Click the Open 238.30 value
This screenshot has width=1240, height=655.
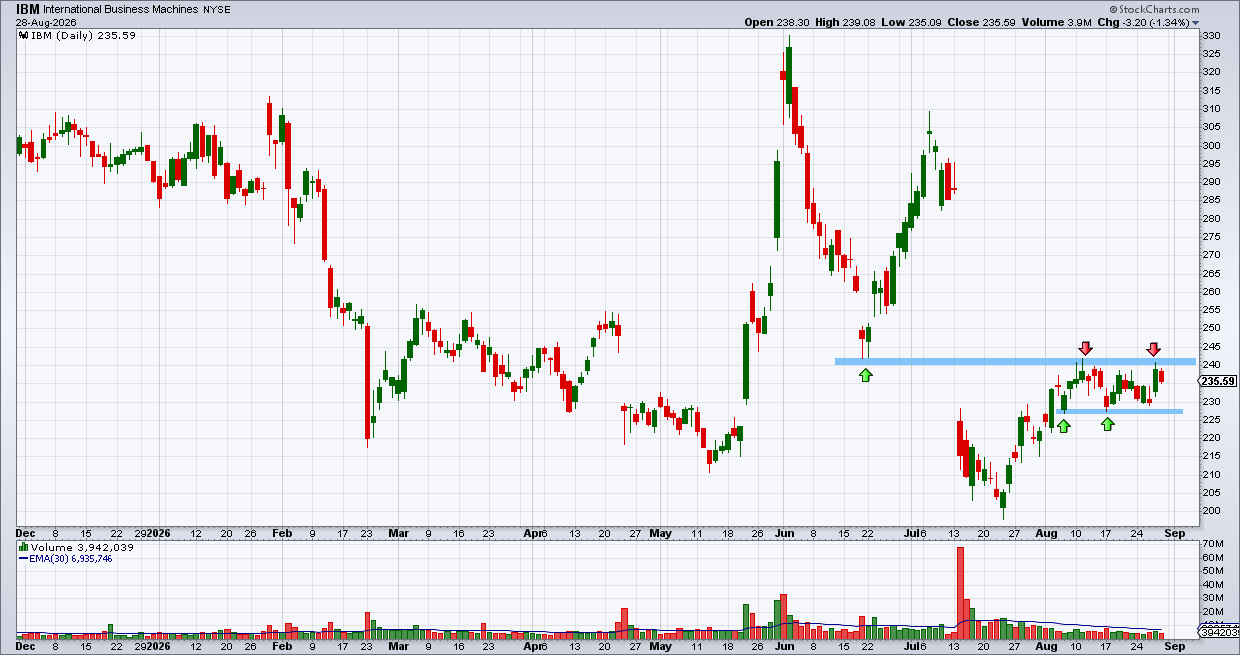[x=775, y=22]
